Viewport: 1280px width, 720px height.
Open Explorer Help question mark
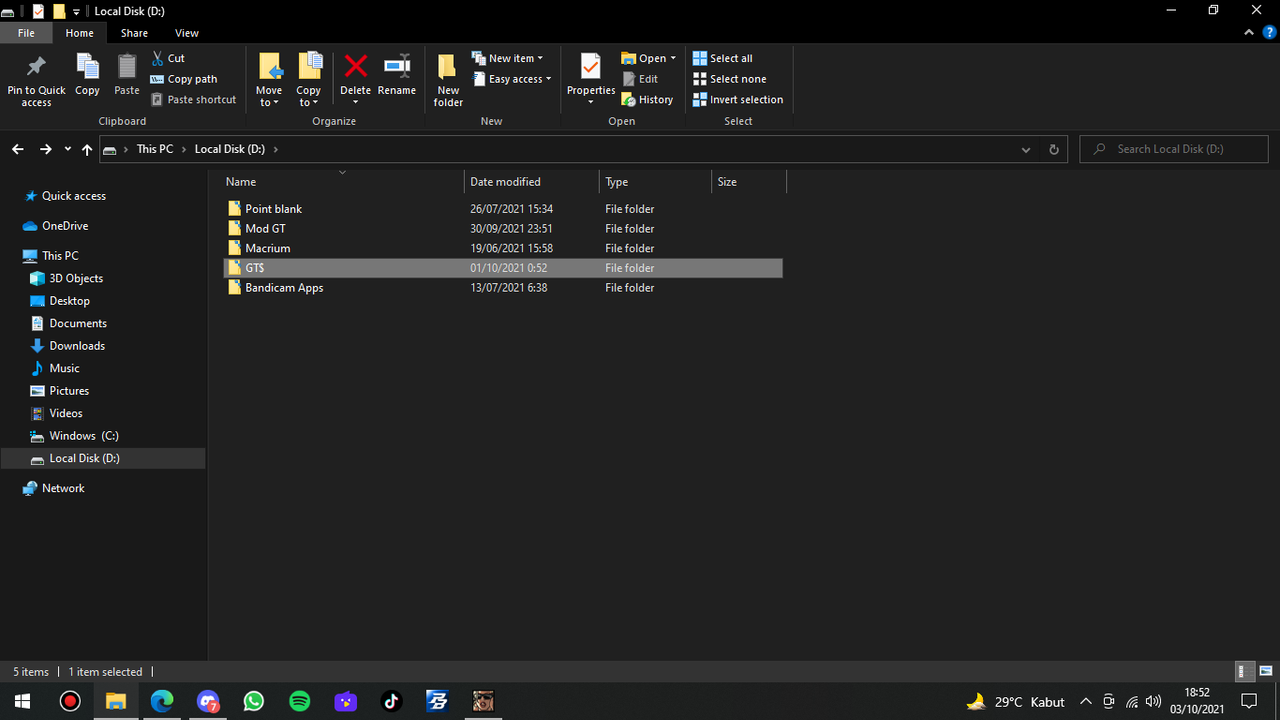coord(1268,33)
